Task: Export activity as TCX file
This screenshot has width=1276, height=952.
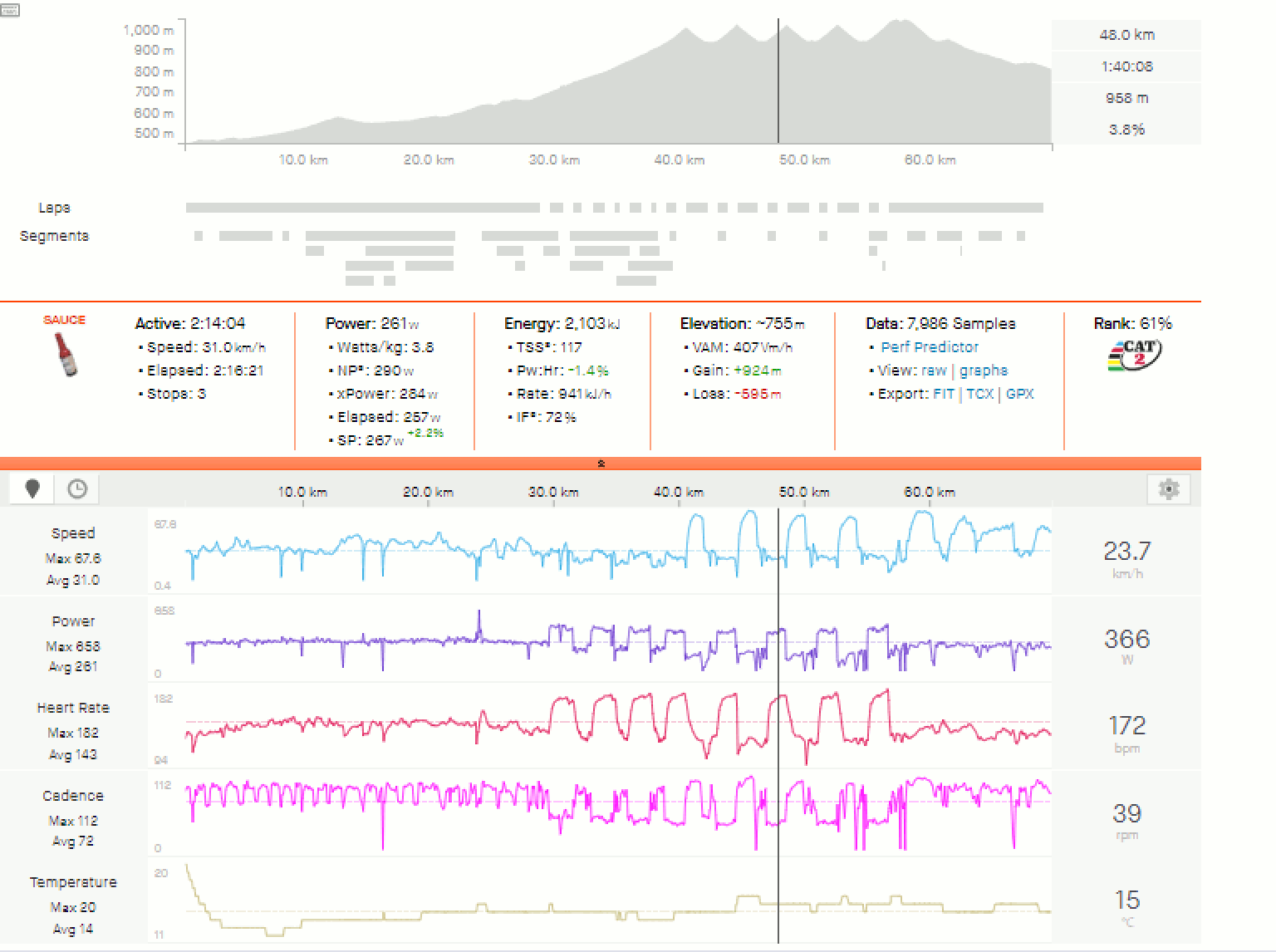Action: (x=979, y=394)
